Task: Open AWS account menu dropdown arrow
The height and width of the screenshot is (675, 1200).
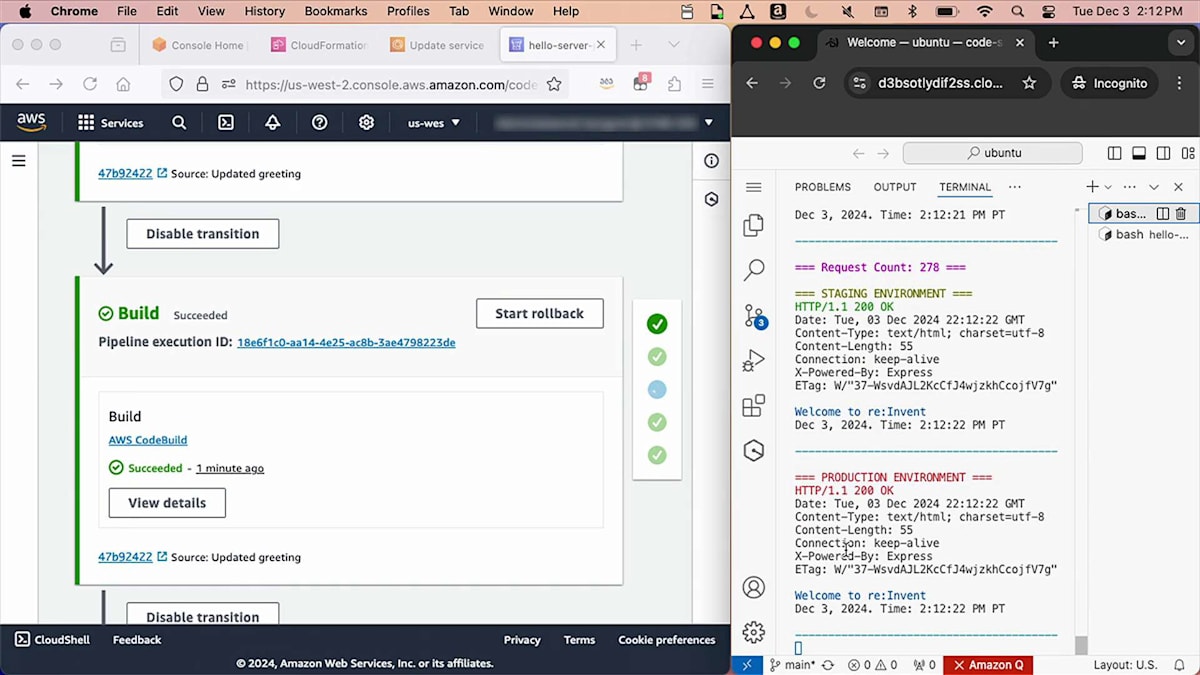Action: 709,123
